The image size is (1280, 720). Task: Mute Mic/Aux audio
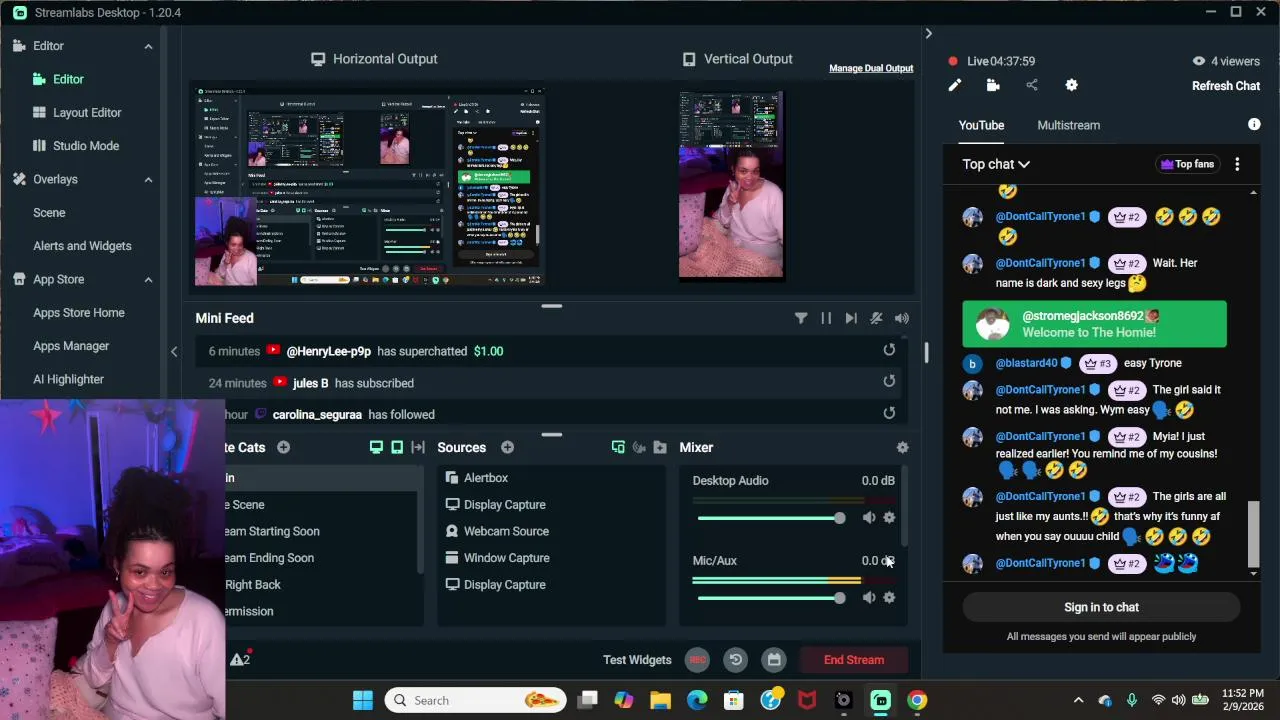[x=868, y=598]
